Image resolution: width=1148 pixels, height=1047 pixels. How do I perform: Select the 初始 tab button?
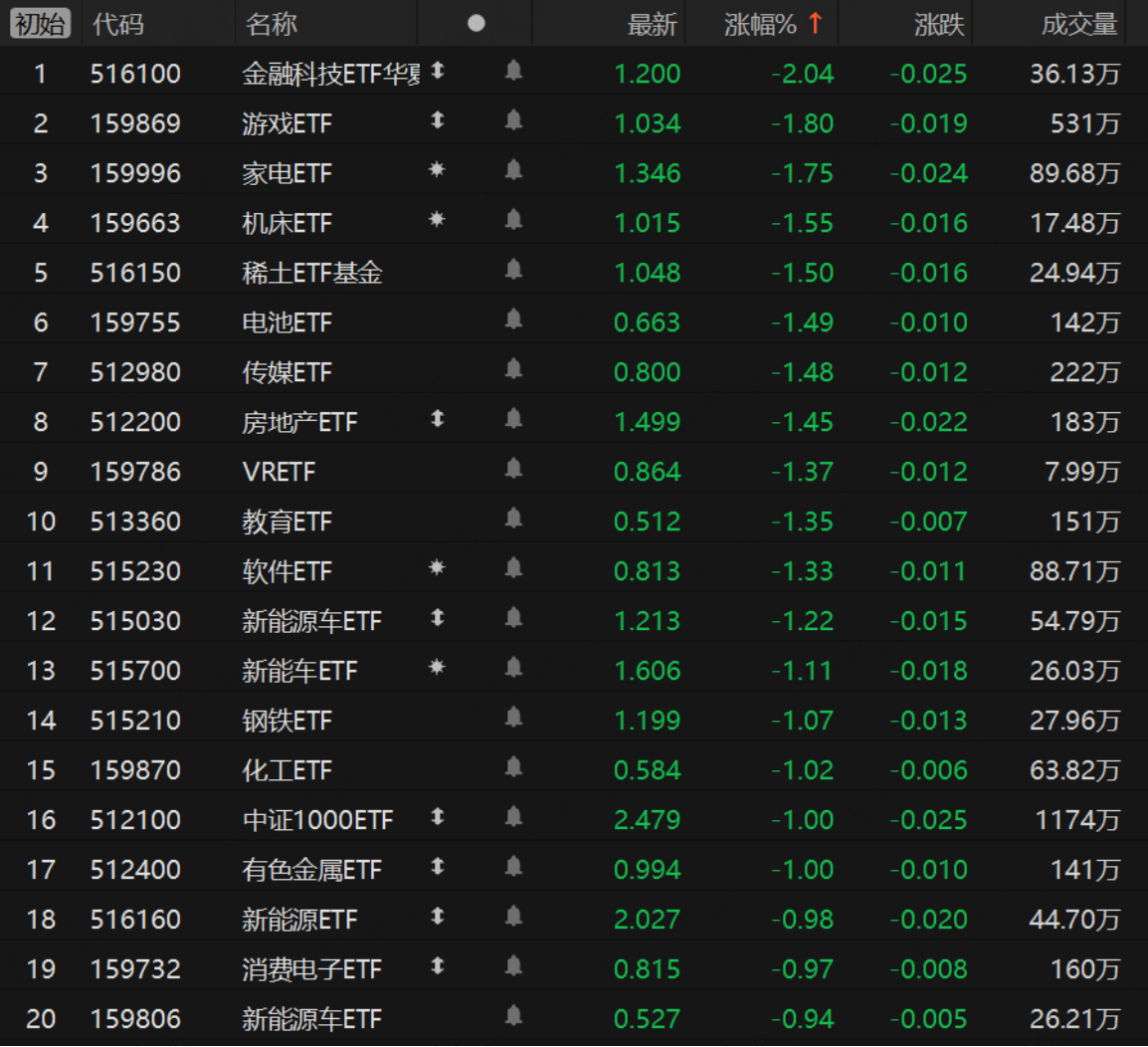pyautogui.click(x=40, y=24)
